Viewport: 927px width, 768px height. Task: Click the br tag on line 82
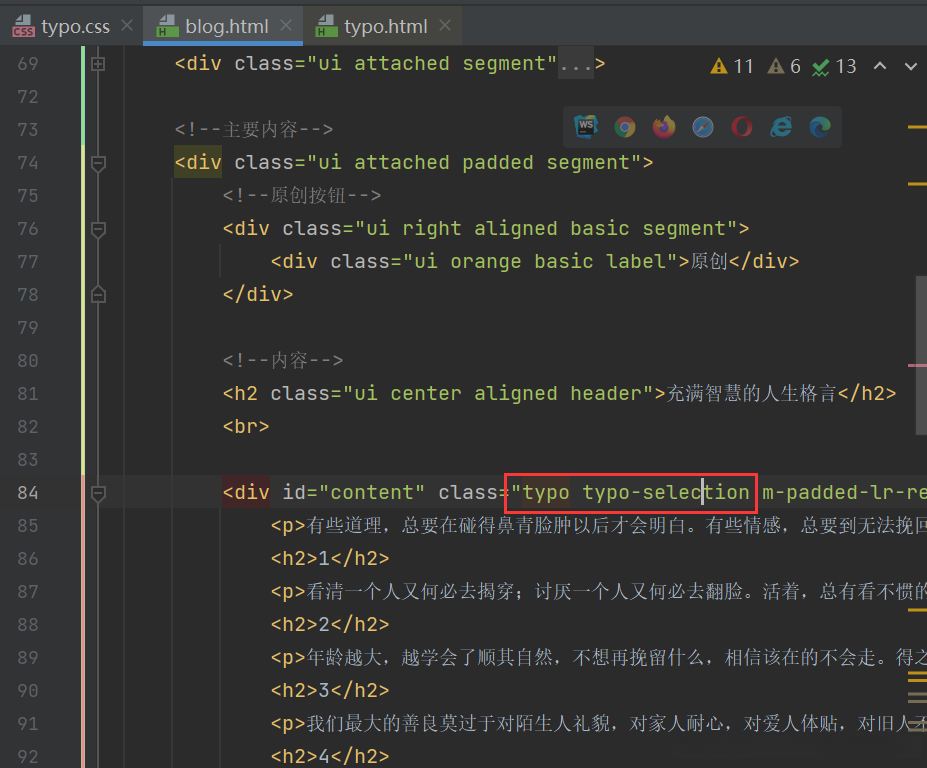[246, 427]
